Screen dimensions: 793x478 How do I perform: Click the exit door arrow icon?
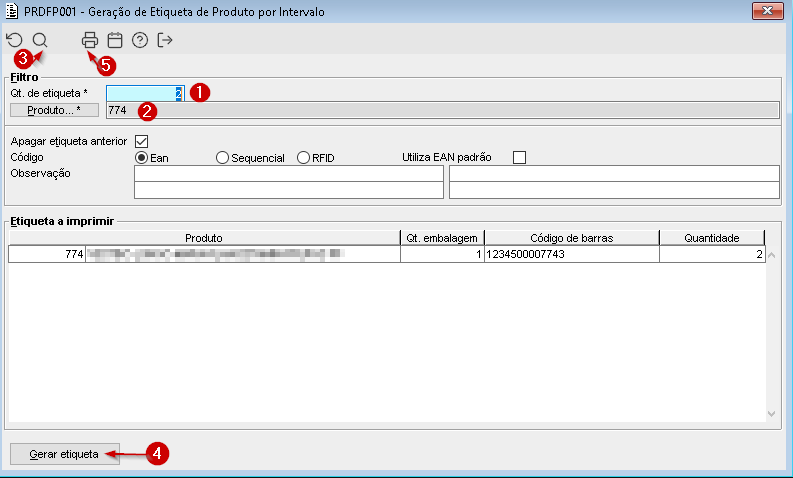click(x=165, y=40)
